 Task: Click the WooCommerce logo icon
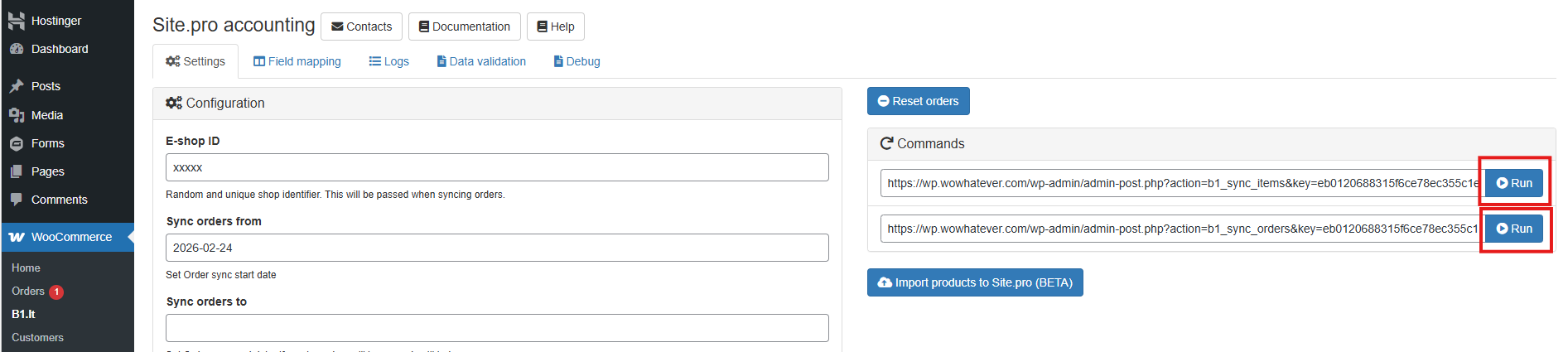pos(17,237)
